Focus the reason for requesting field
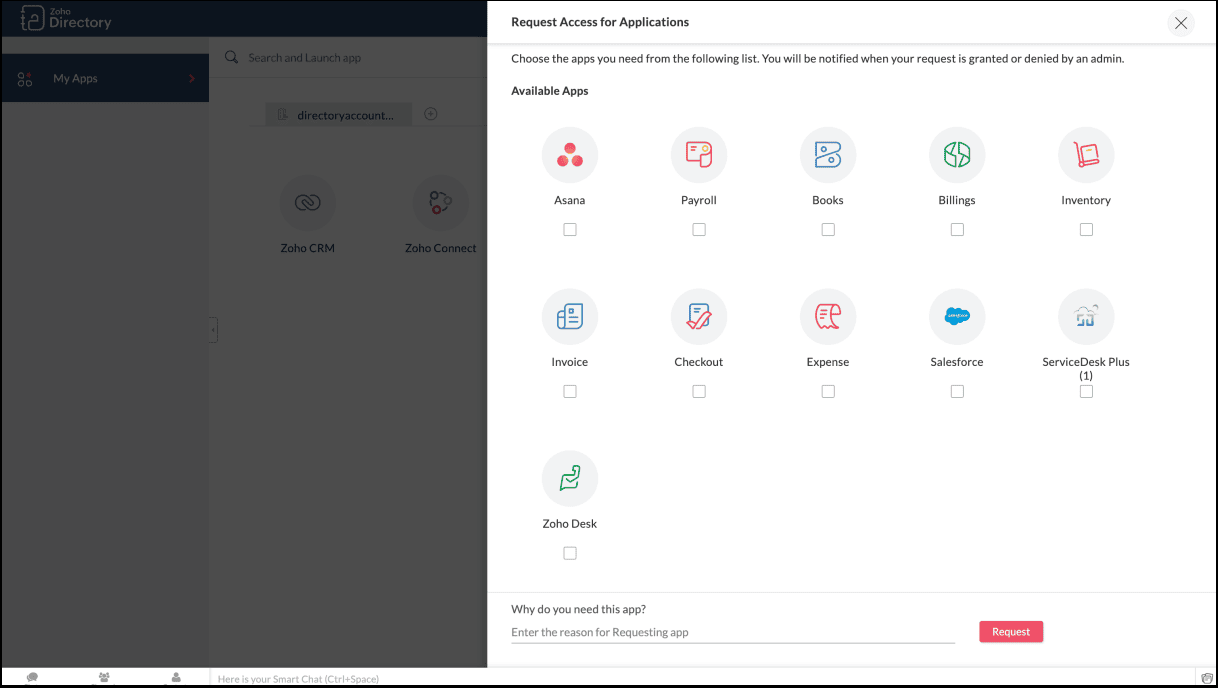 click(x=733, y=632)
